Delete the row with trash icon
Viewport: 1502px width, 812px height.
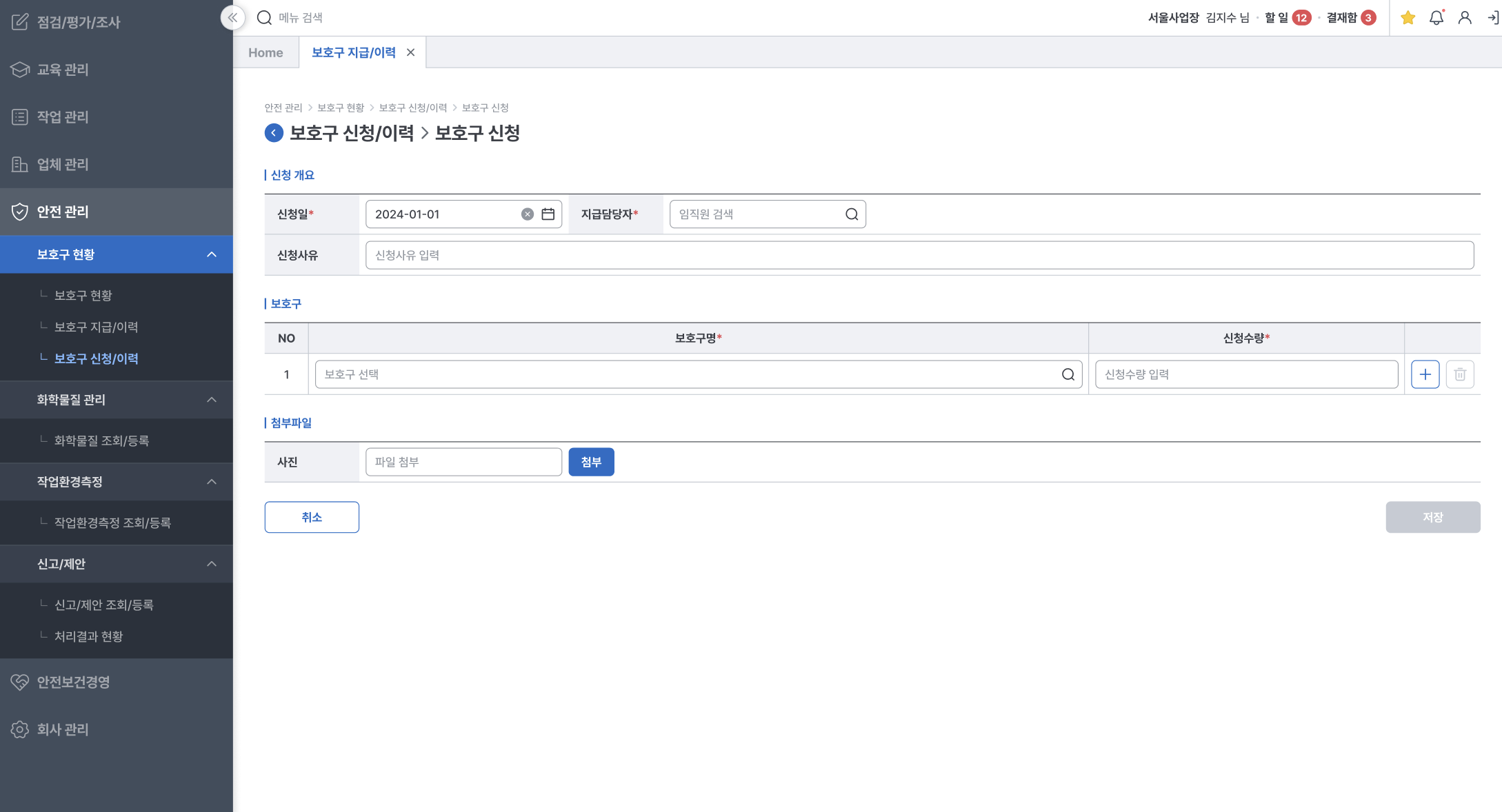[x=1460, y=374]
